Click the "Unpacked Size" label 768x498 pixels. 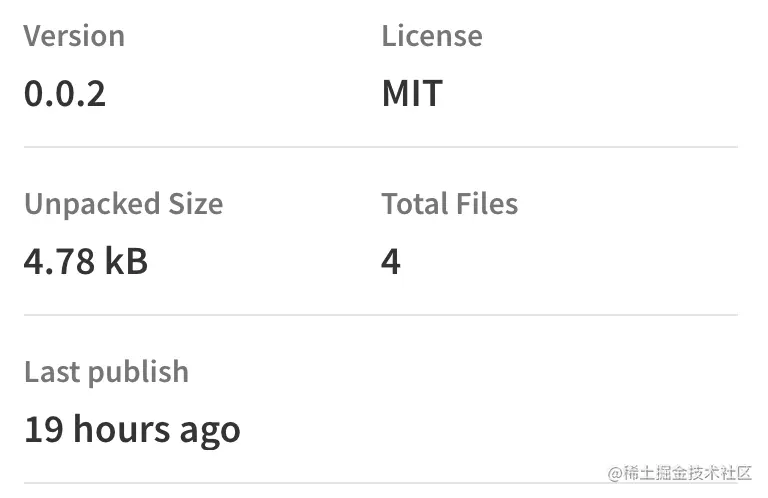(123, 204)
